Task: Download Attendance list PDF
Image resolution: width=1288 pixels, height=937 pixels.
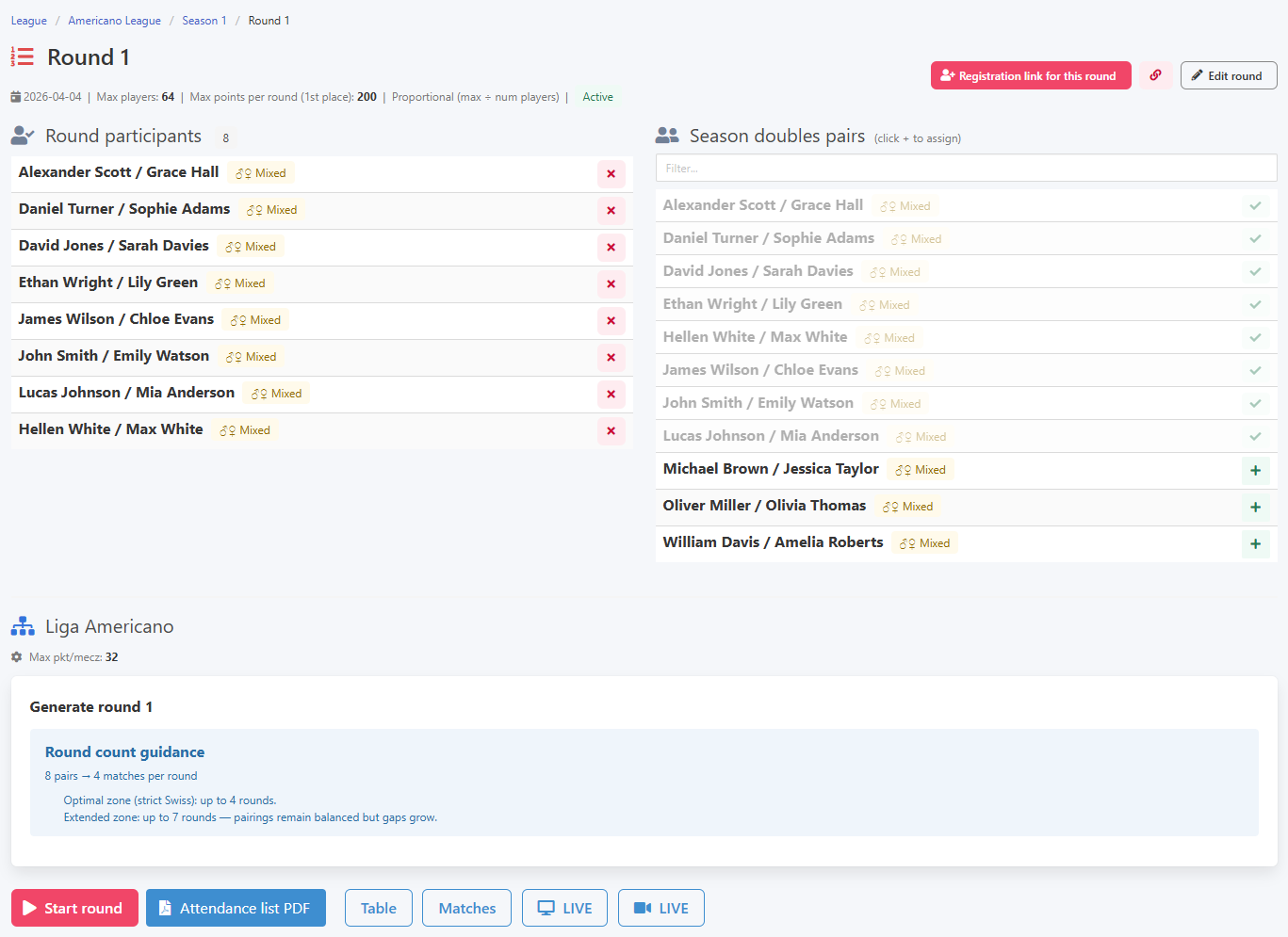Action: 236,908
